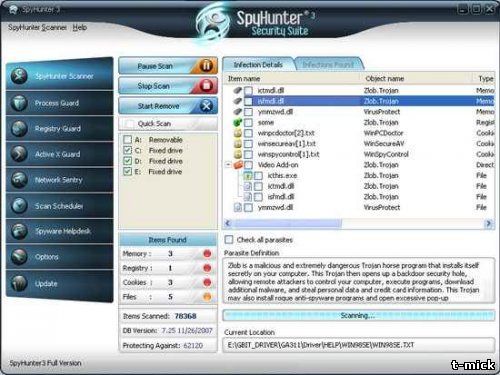Viewport: 500px width, 375px height.
Task: Switch to Infection Details tab
Action: 258,65
